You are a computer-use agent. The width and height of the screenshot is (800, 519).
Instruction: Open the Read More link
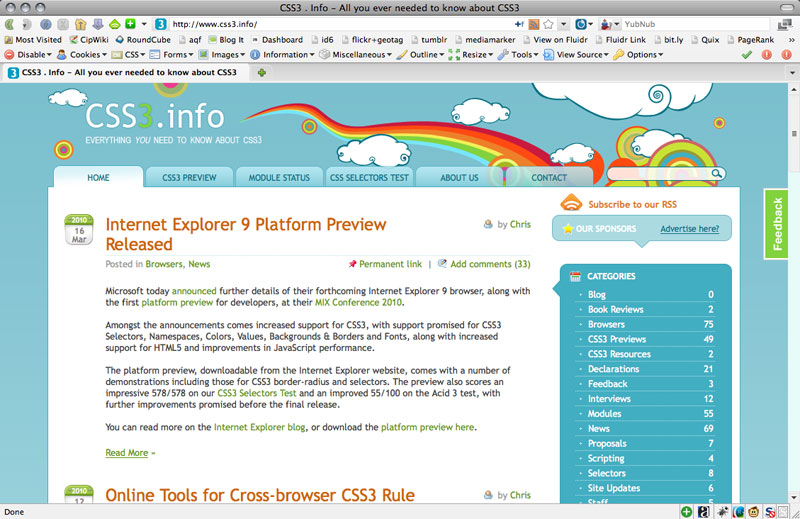(127, 453)
